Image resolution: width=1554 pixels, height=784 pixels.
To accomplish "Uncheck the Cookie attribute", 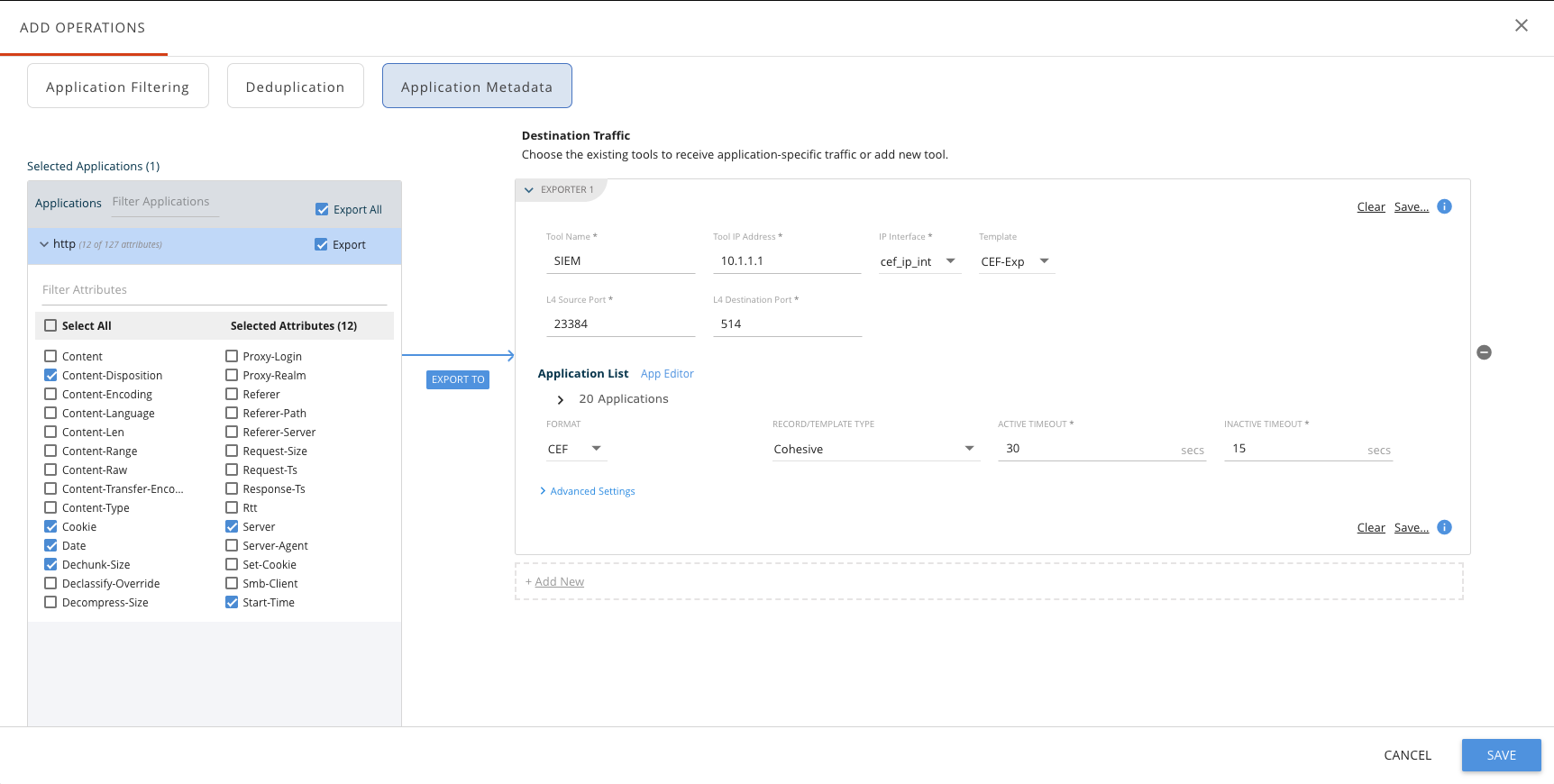I will coord(50,526).
